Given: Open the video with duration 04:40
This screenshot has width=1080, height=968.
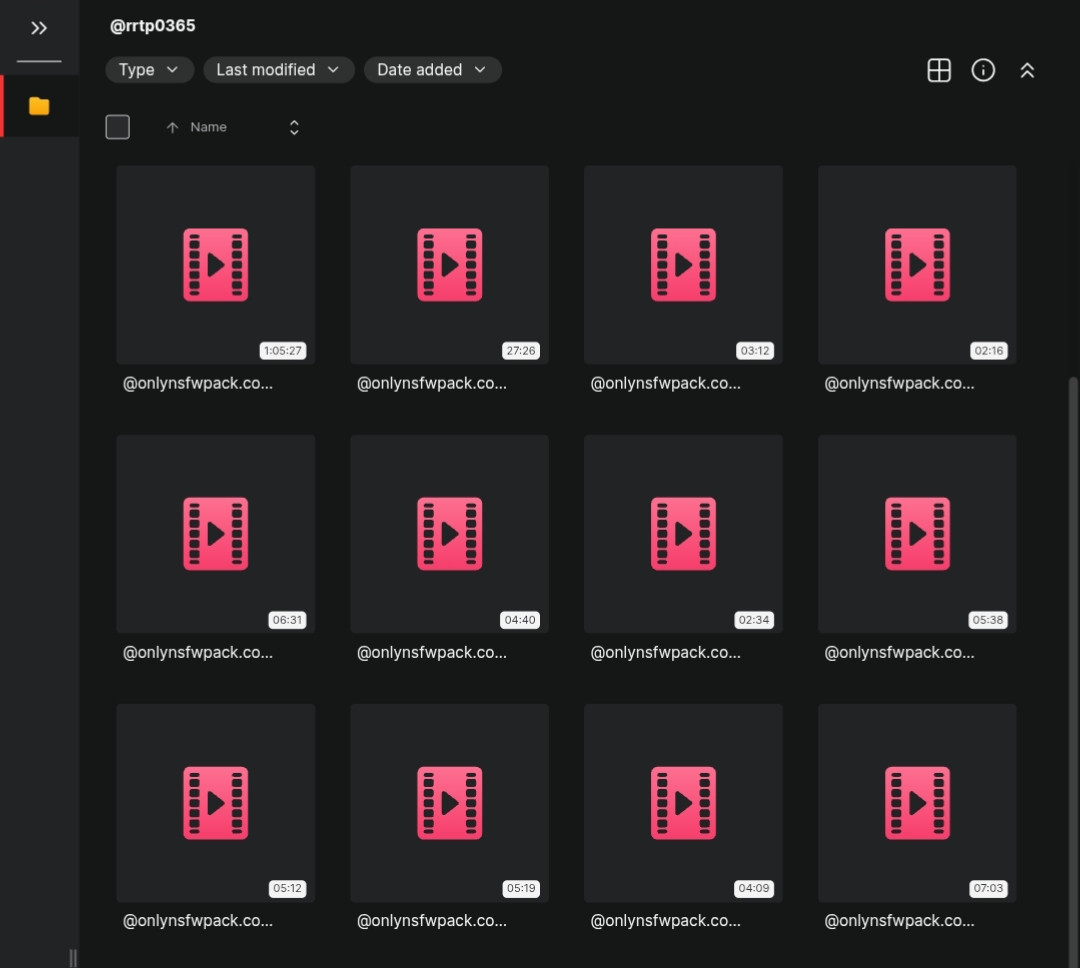Looking at the screenshot, I should pos(449,533).
